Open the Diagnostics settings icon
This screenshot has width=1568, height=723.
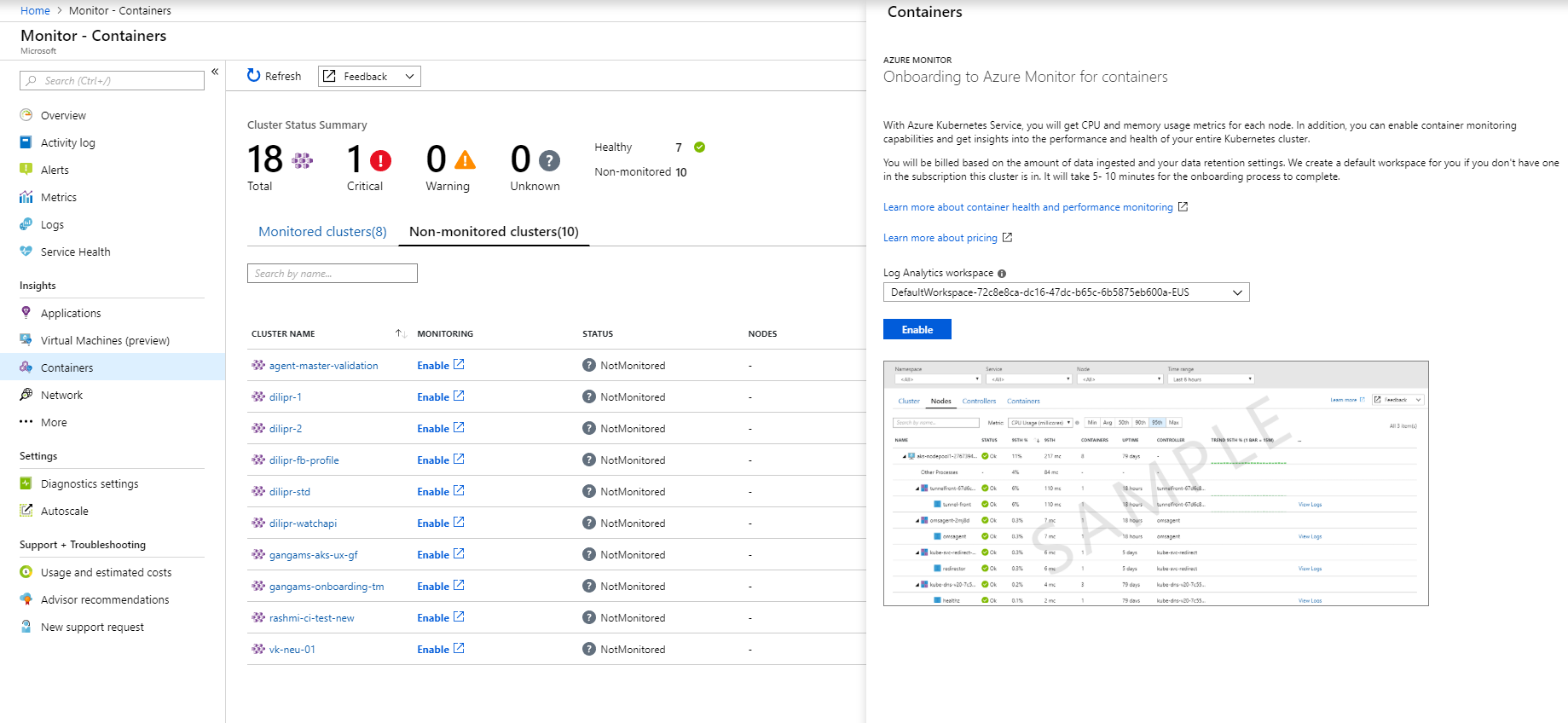click(26, 483)
